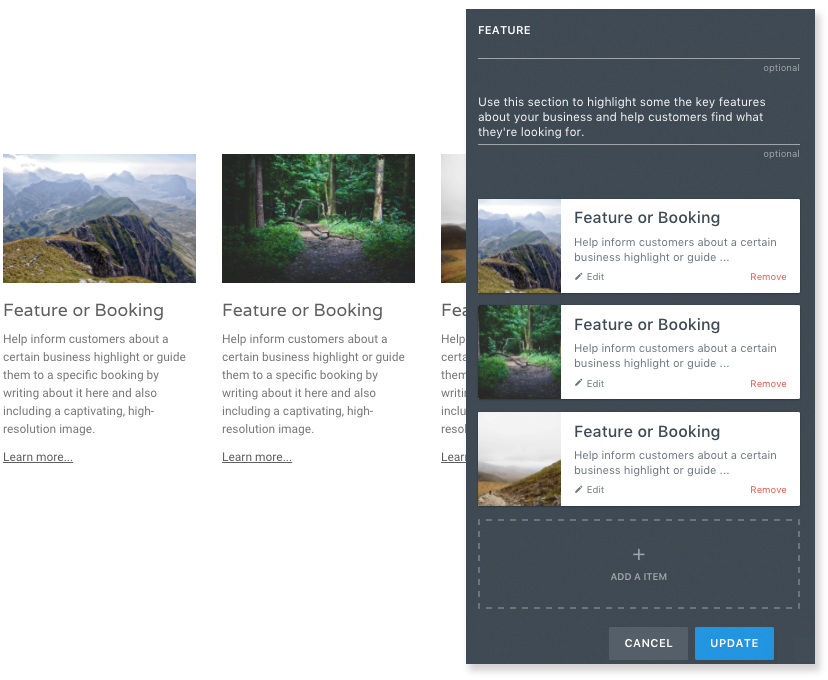The image size is (828, 680).
Task: Select the forest path thumbnail in the panel list
Action: tap(519, 352)
